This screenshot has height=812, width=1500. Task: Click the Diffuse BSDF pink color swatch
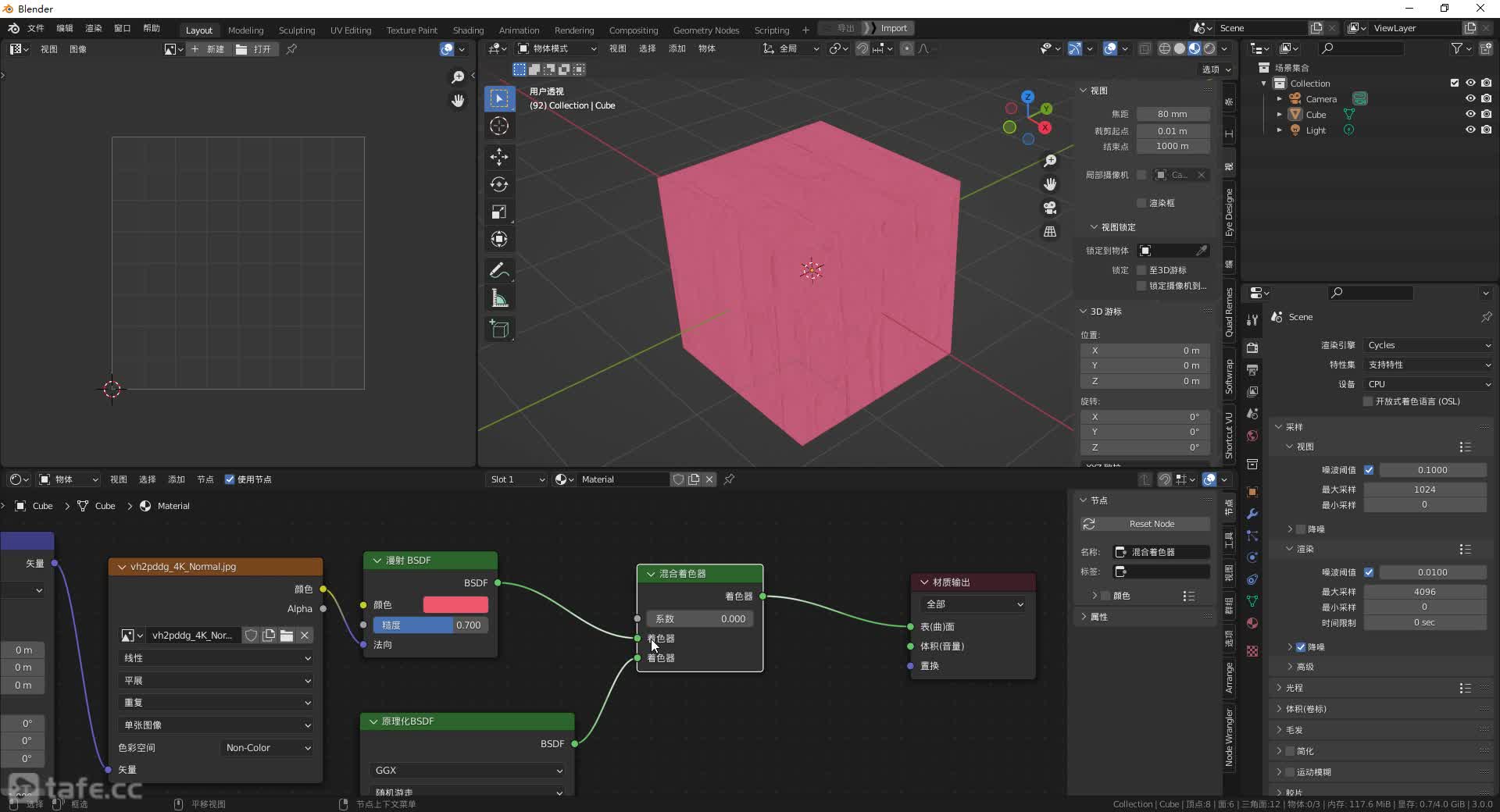point(455,605)
